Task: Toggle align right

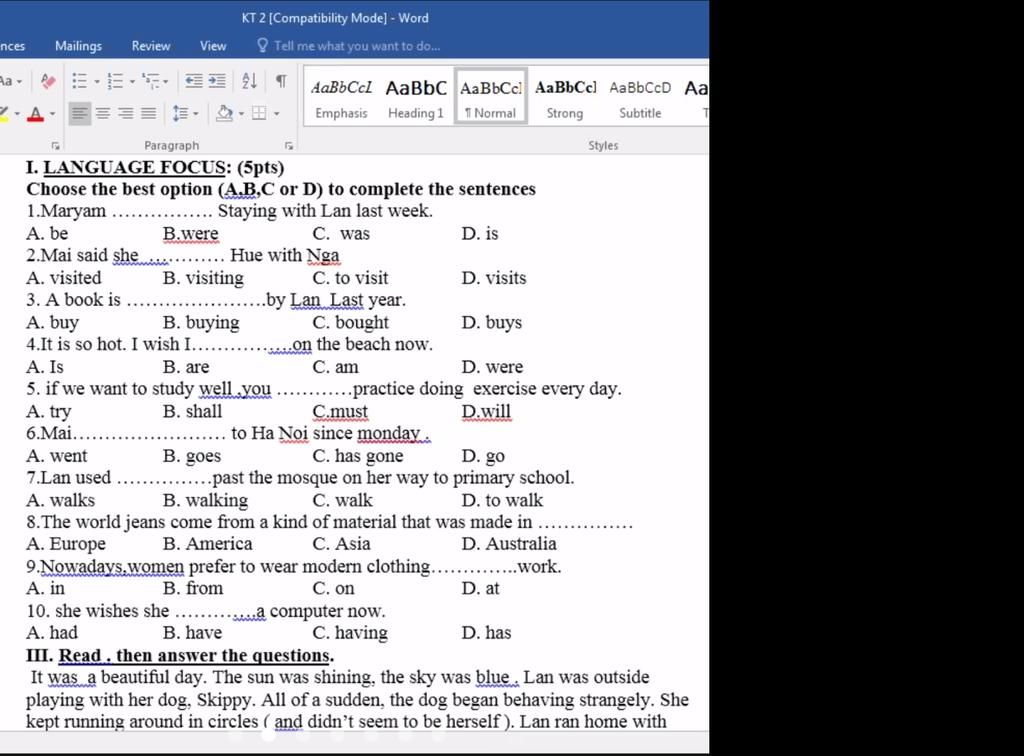Action: tap(126, 114)
